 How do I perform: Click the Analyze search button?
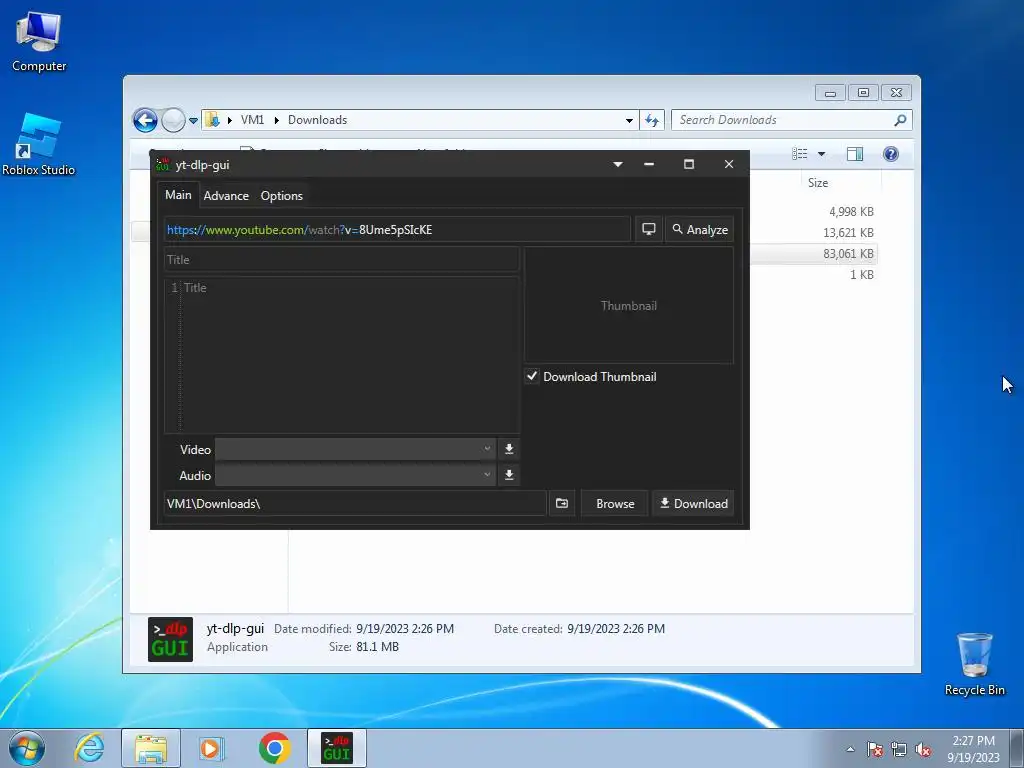pyautogui.click(x=699, y=229)
